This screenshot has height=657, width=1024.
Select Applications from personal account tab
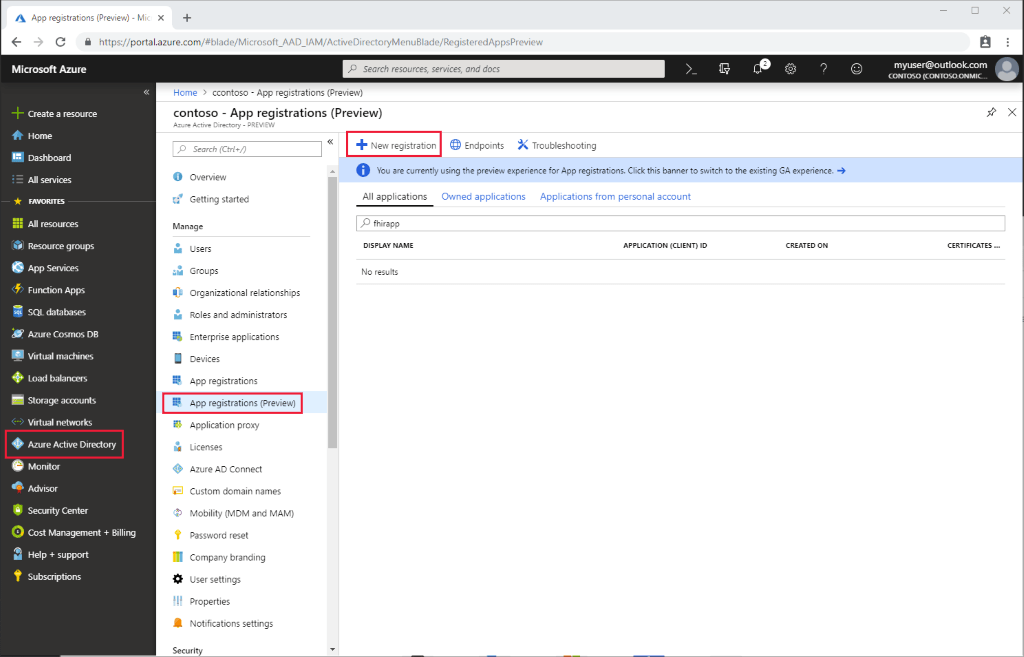pos(615,197)
